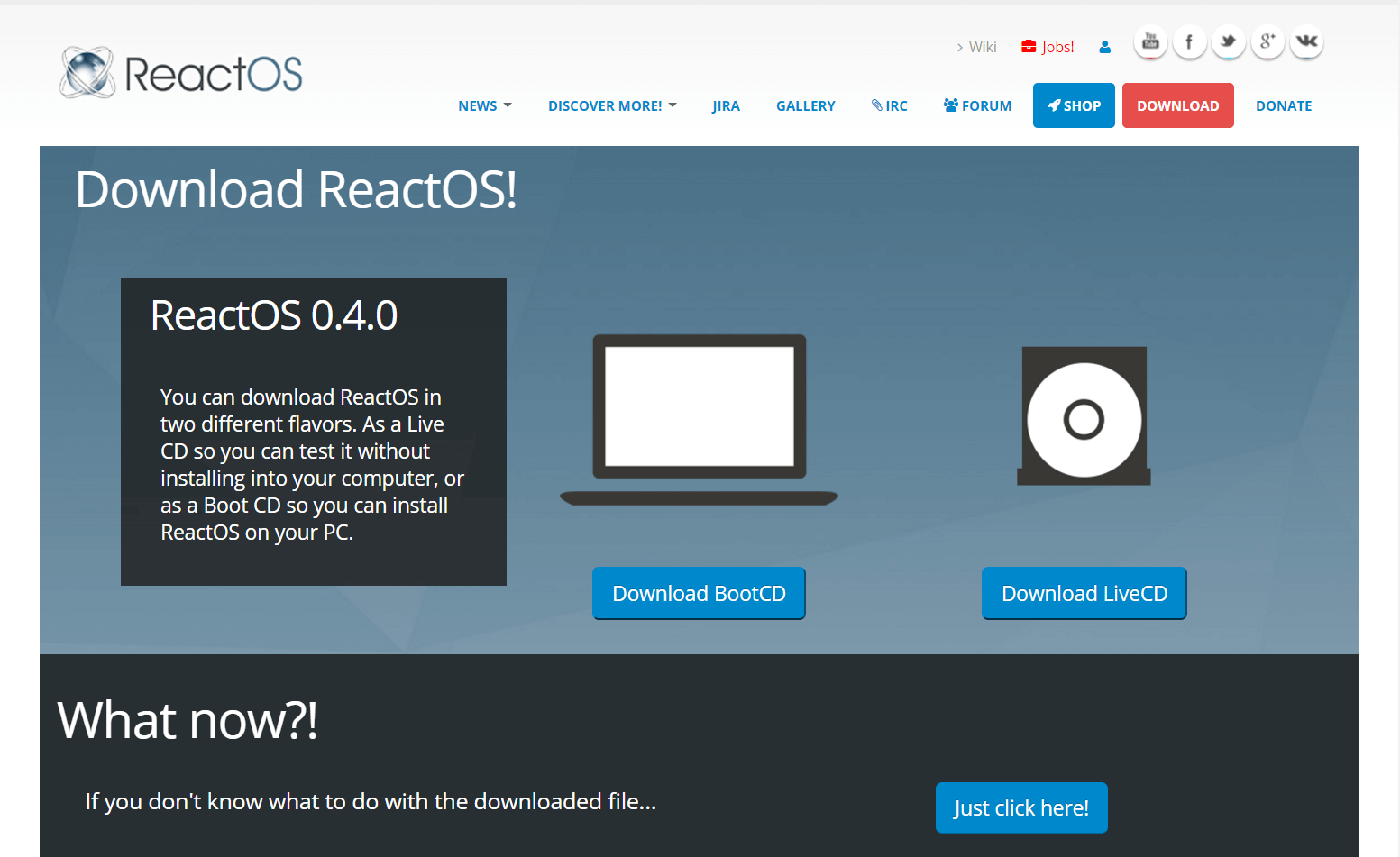The image size is (1400, 857).
Task: Navigate to the JIRA menu item
Action: [726, 105]
